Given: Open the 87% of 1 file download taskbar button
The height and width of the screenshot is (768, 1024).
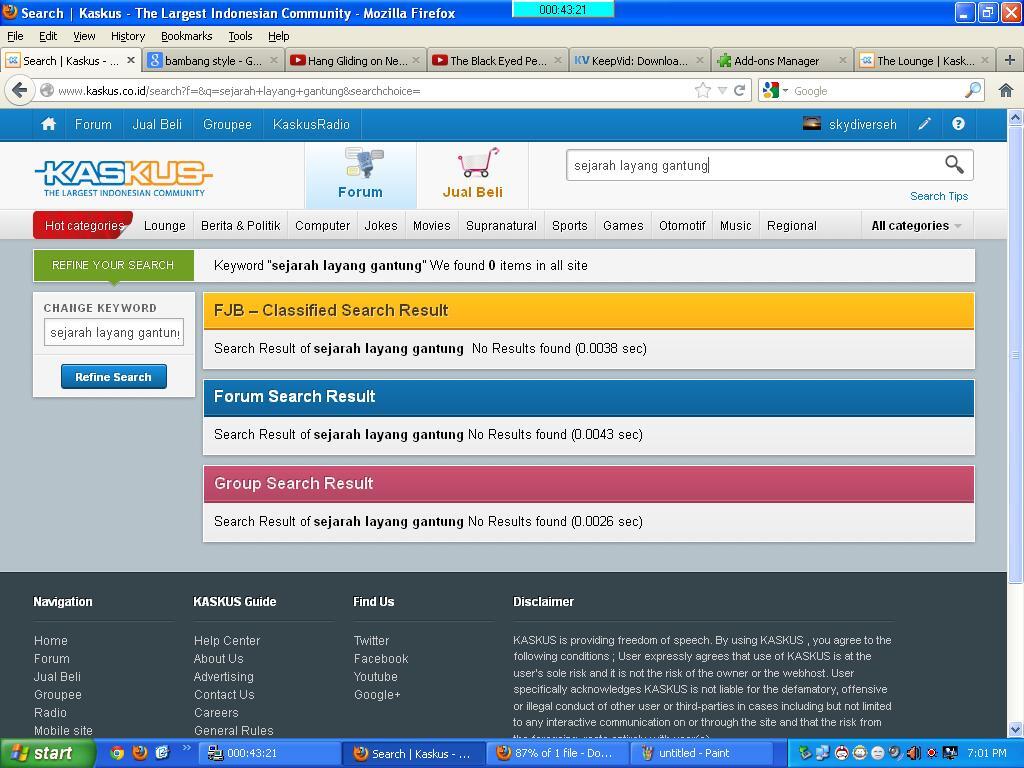Looking at the screenshot, I should [558, 753].
